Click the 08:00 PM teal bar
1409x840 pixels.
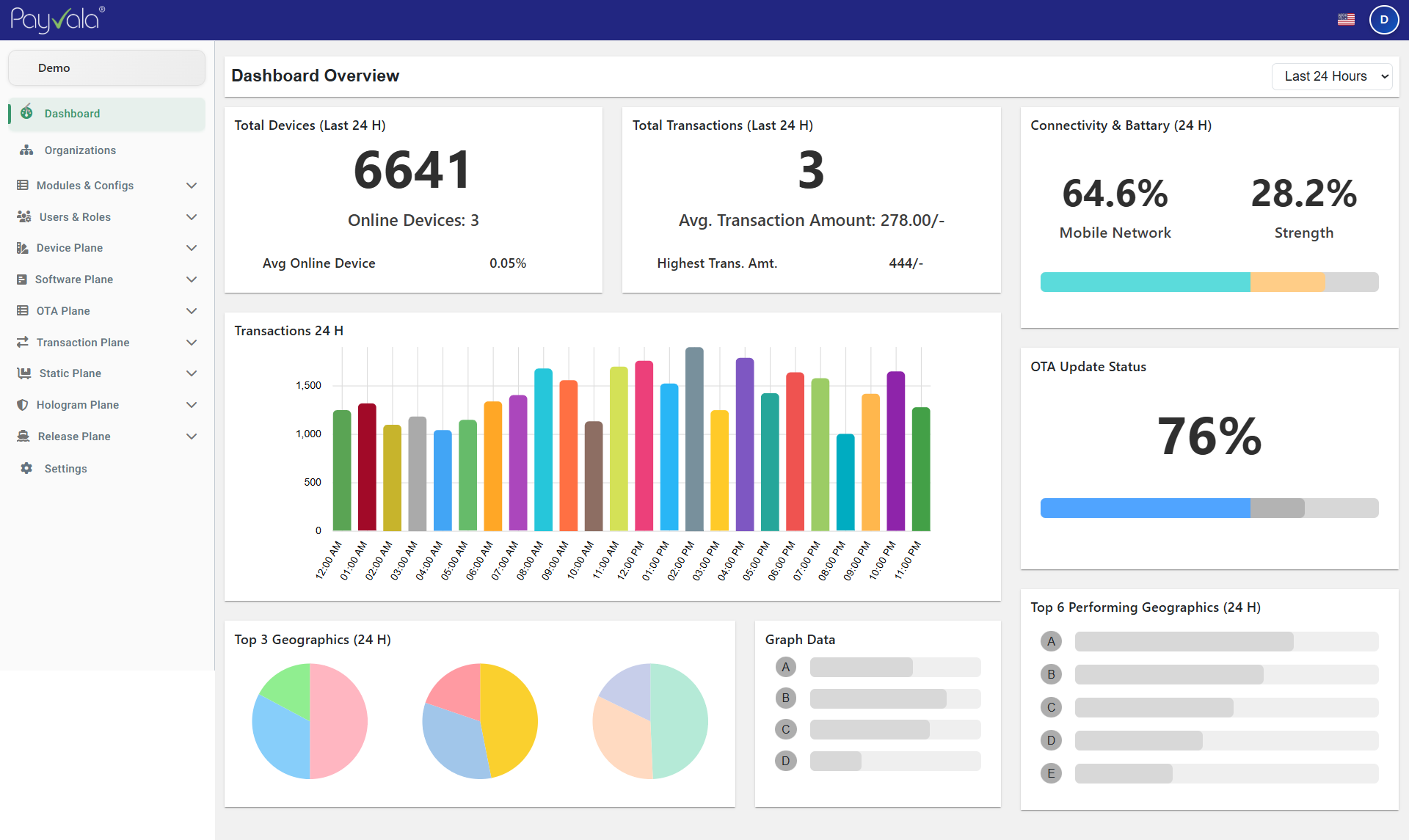(x=845, y=482)
